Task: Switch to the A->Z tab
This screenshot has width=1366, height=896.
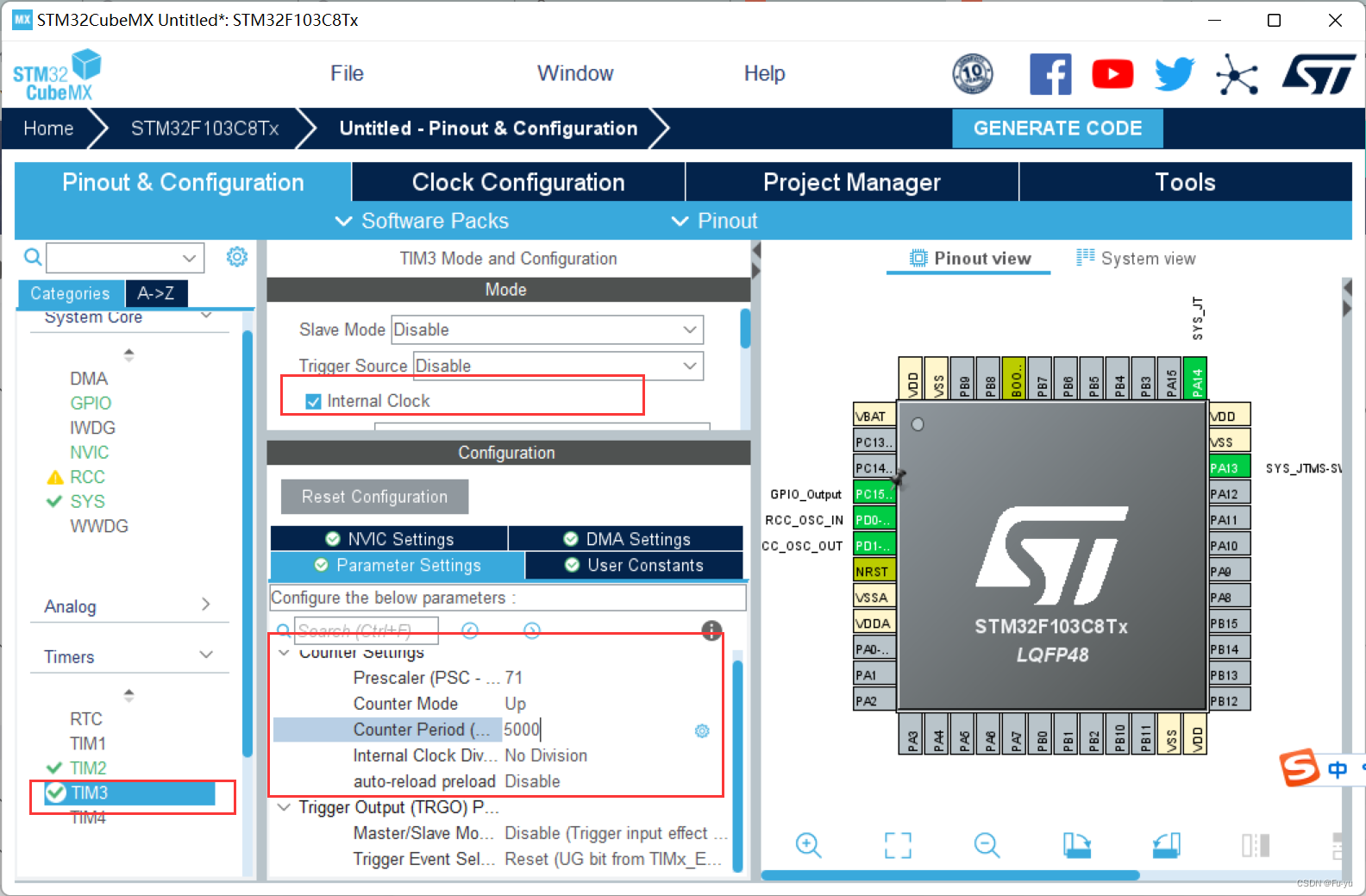Action: pos(156,293)
